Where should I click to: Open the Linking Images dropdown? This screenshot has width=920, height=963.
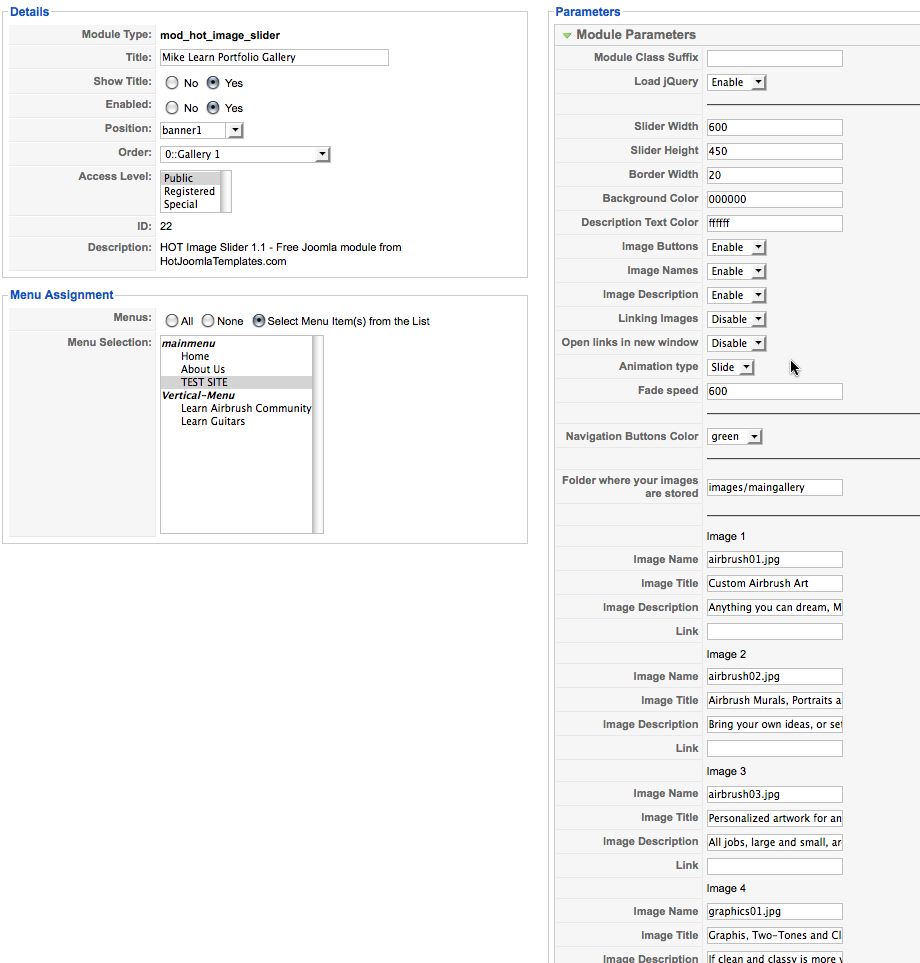(x=736, y=319)
